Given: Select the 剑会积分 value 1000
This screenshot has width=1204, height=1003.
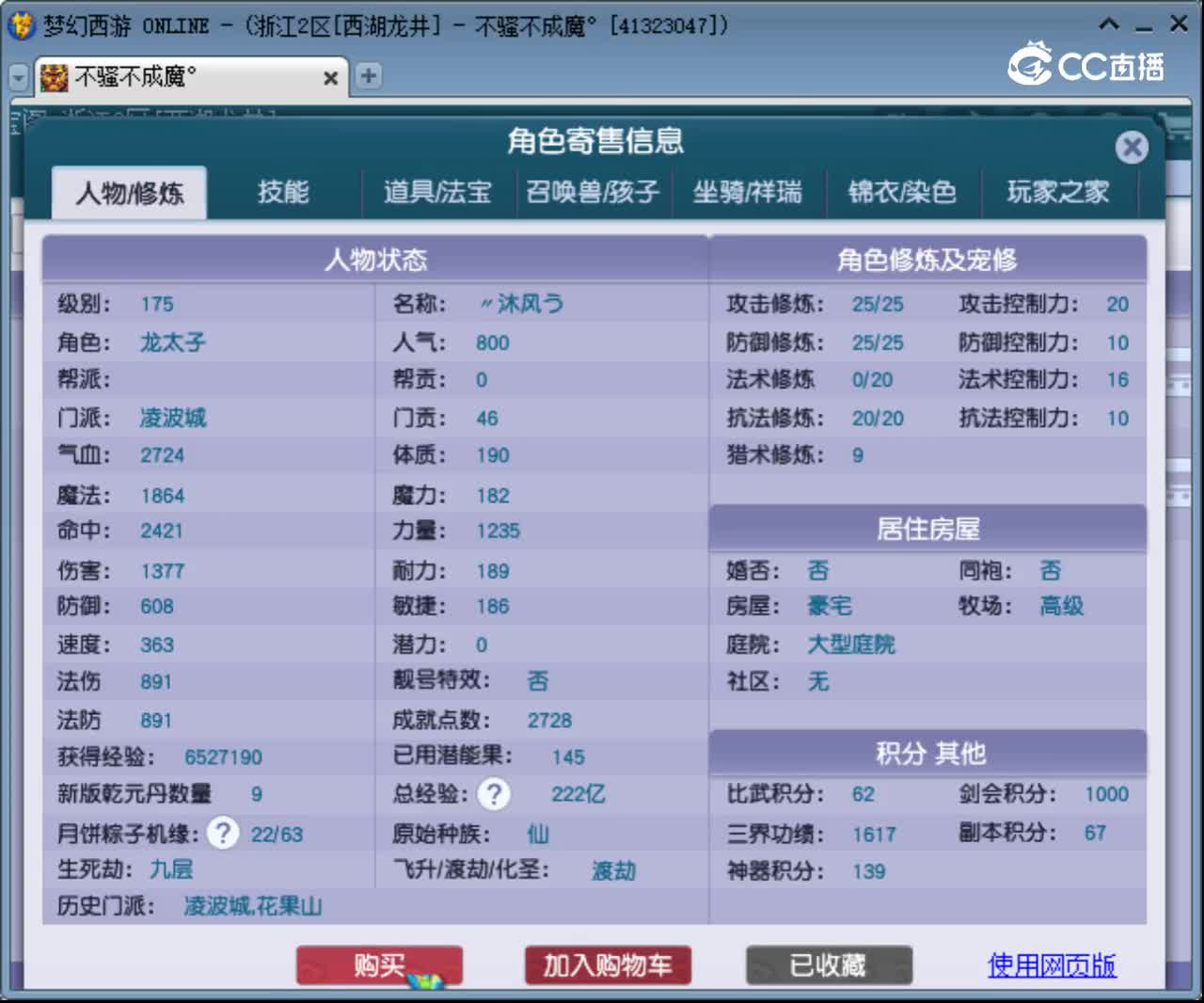Looking at the screenshot, I should (x=1106, y=795).
